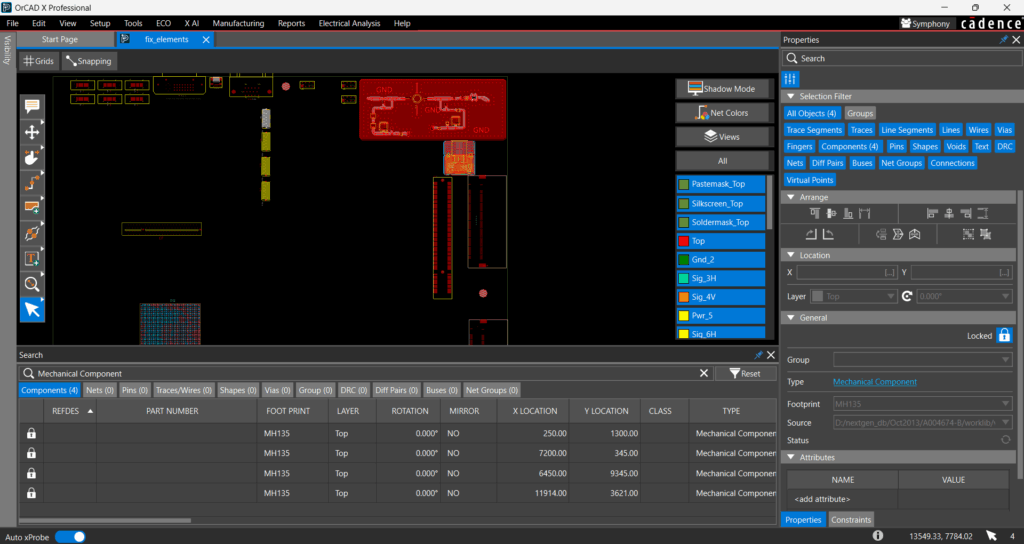Open the Group dropdown in General
The width and height of the screenshot is (1024, 544).
(x=922, y=360)
